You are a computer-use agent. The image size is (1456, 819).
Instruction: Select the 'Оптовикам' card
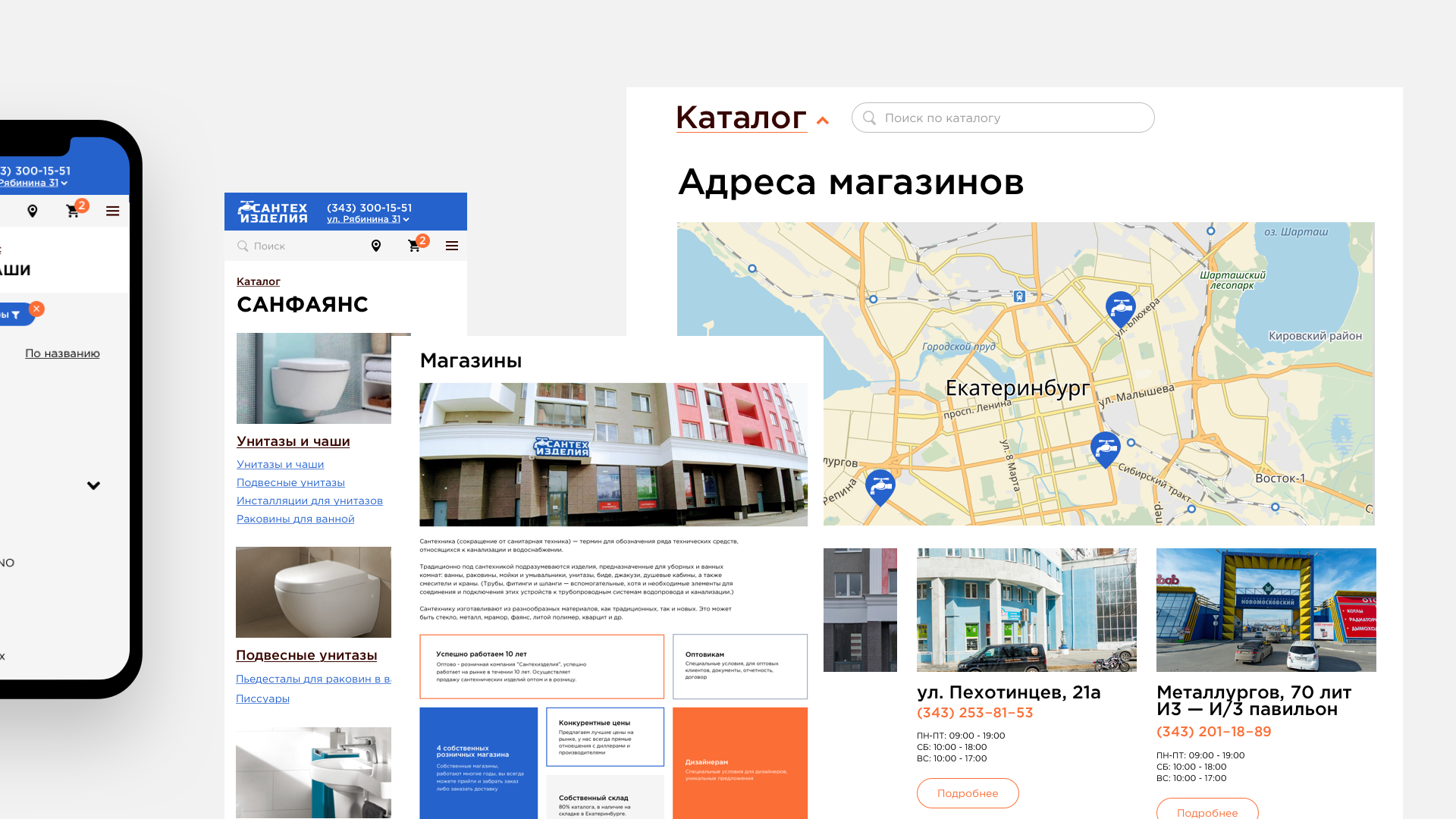click(740, 667)
